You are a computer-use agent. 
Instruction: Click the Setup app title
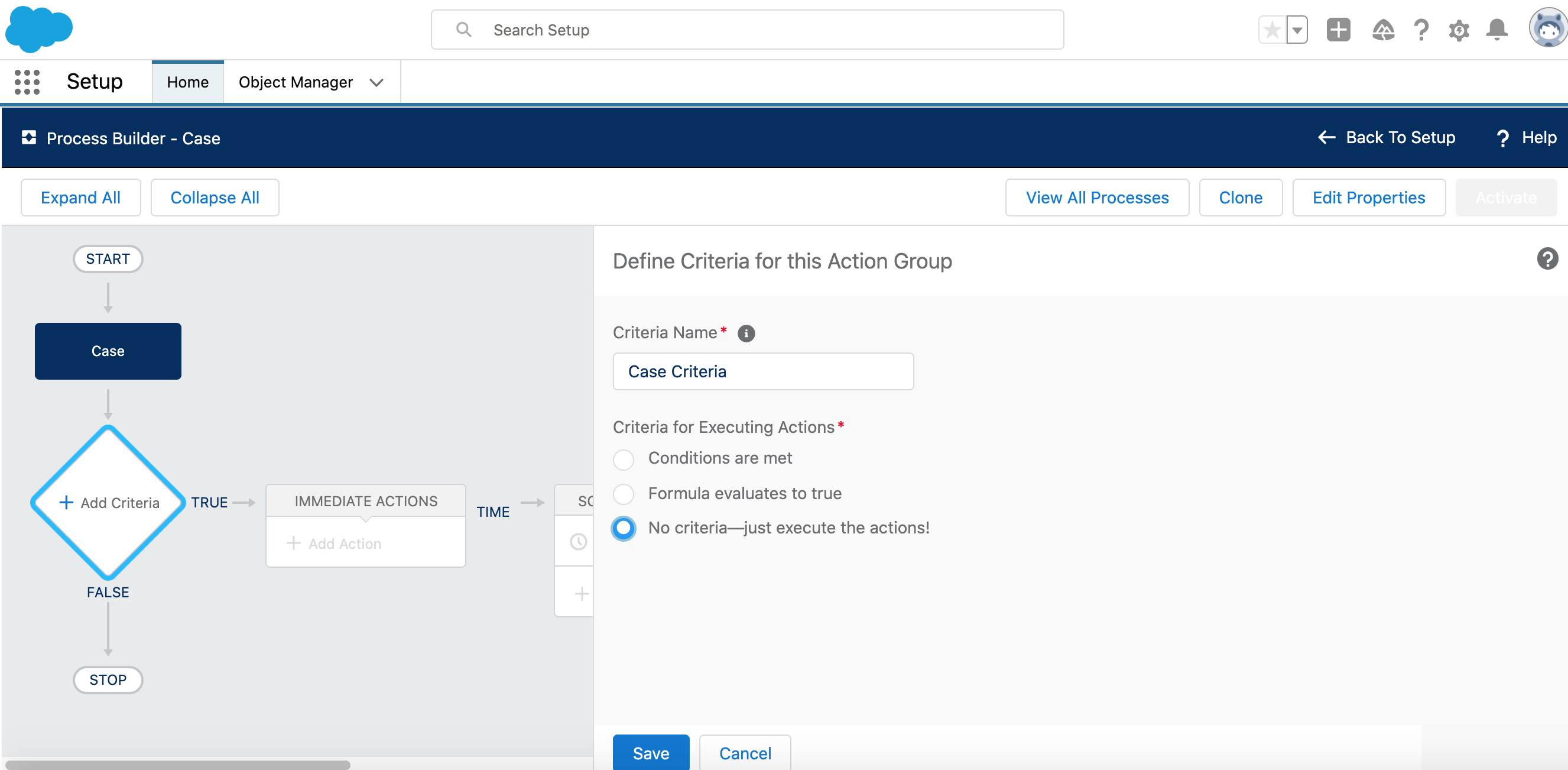pos(95,81)
